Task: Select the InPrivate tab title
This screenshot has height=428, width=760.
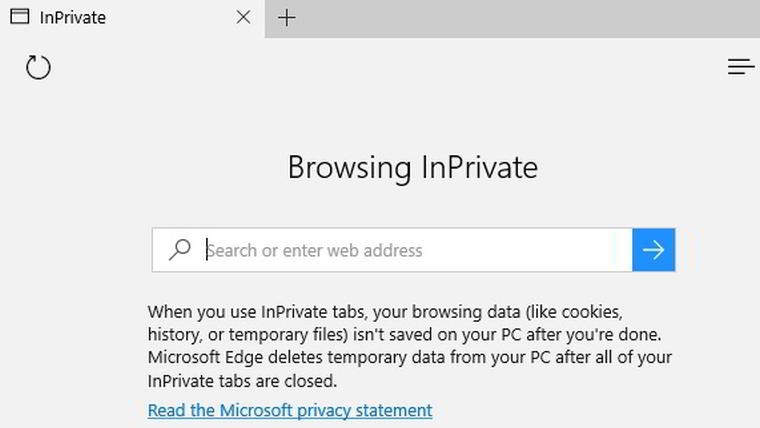Action: pos(73,18)
